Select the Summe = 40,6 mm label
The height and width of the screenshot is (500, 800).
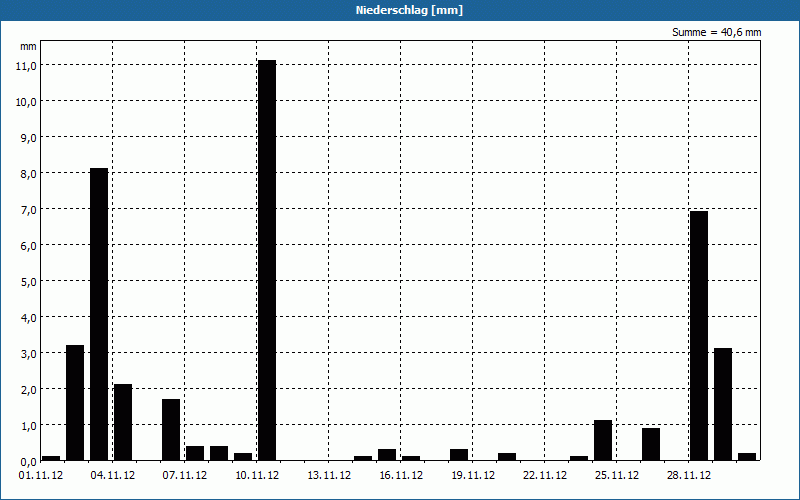[x=716, y=32]
